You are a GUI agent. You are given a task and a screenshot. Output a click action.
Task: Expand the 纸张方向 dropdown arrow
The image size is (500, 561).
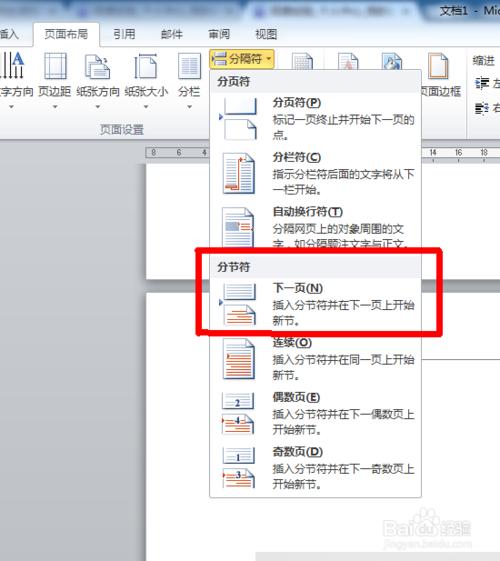[98, 107]
